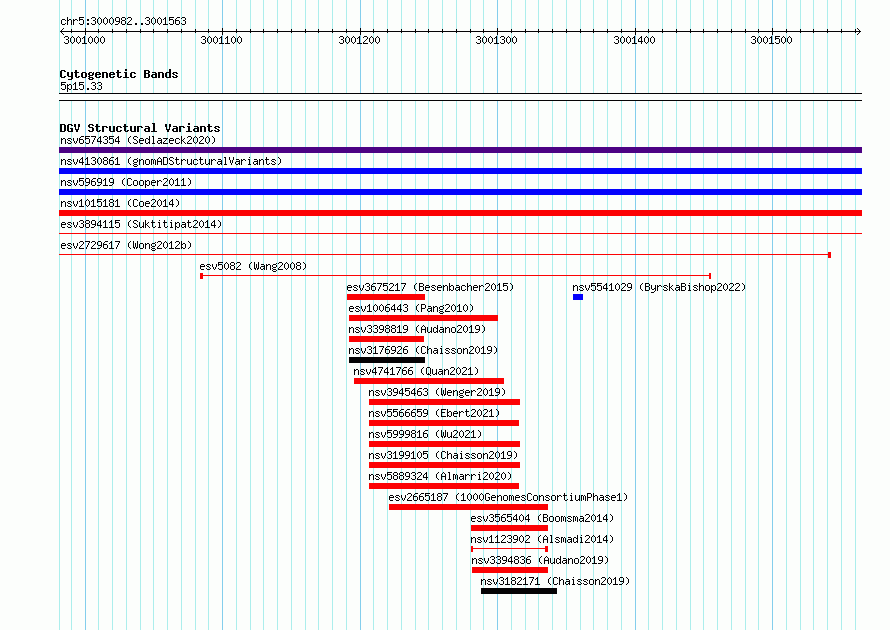
Task: Click the black nsv3182171 Chaisson2019 bar
Action: coord(519,591)
